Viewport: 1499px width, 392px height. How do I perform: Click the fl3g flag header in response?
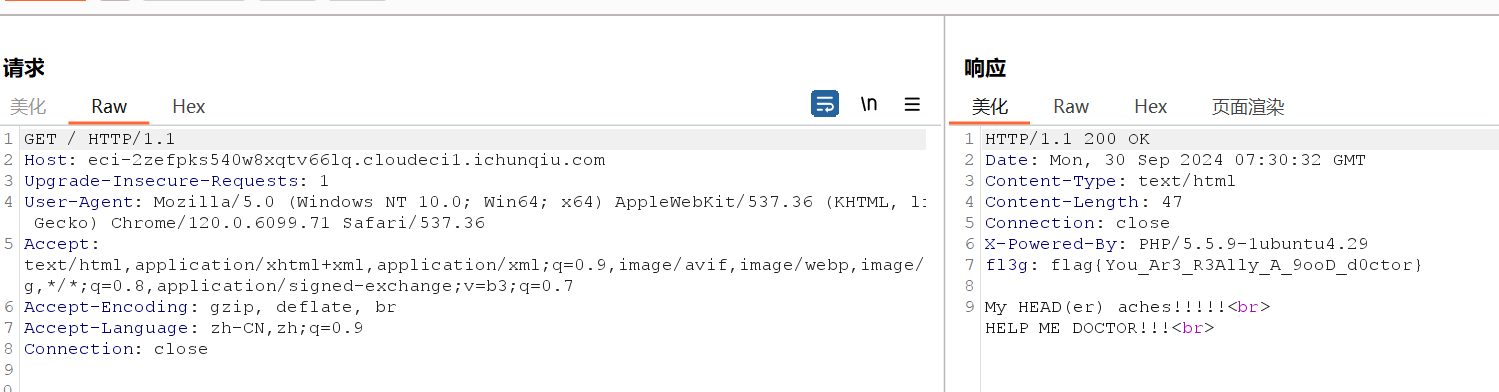(1204, 265)
